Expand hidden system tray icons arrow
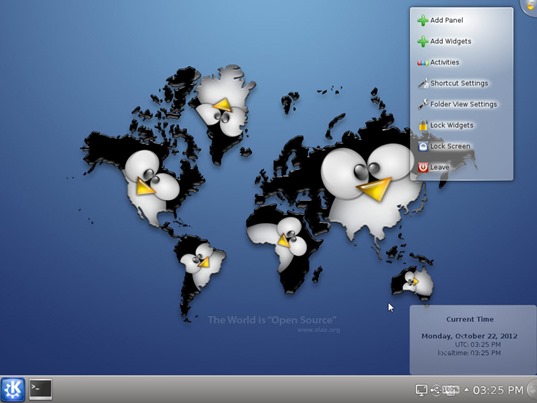Viewport: 537px width, 403px height. (x=466, y=390)
